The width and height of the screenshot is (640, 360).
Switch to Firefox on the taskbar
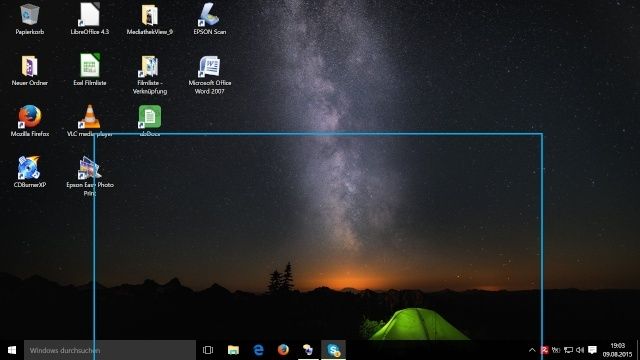pos(283,350)
